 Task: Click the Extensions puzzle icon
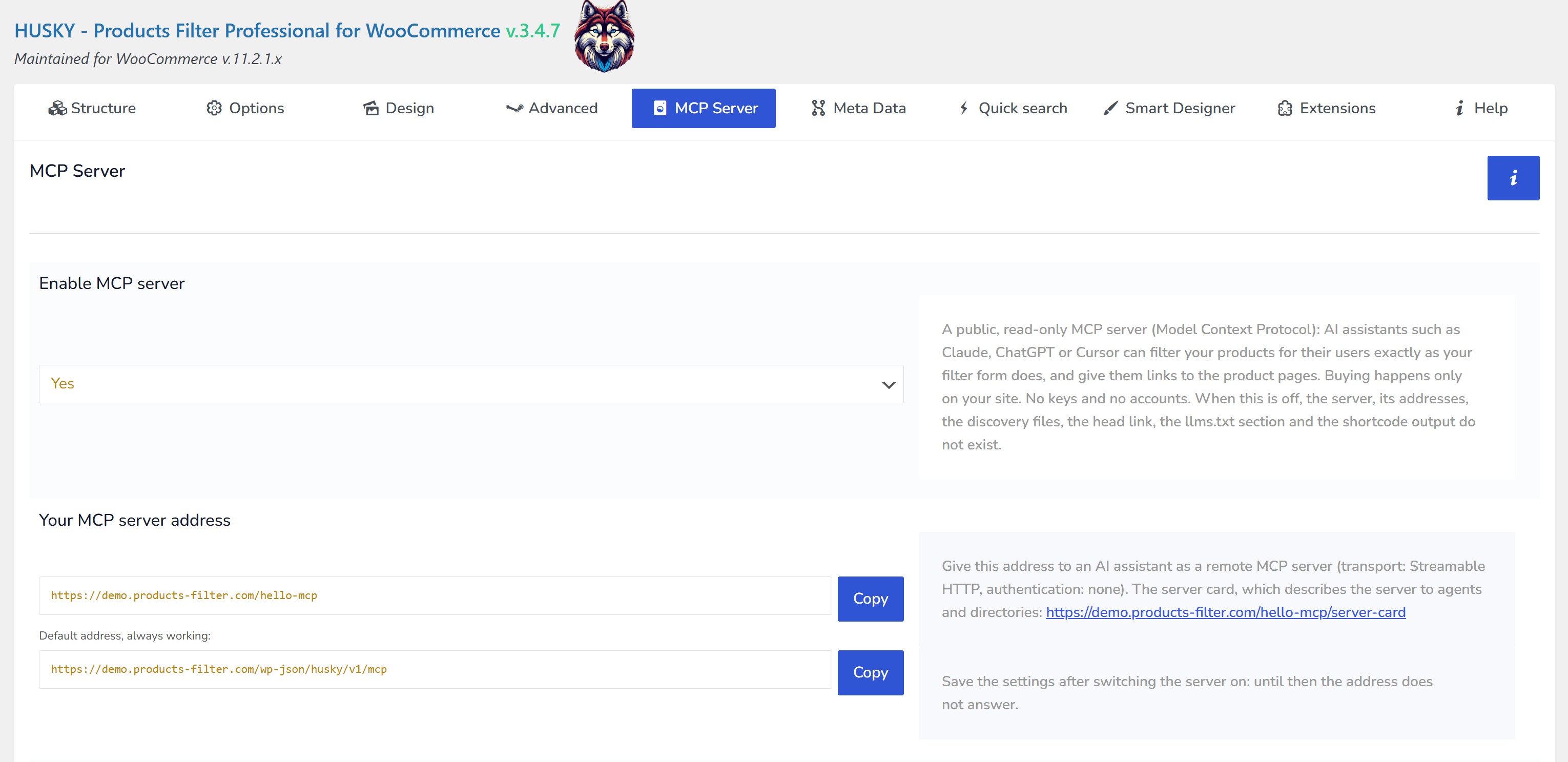point(1284,108)
